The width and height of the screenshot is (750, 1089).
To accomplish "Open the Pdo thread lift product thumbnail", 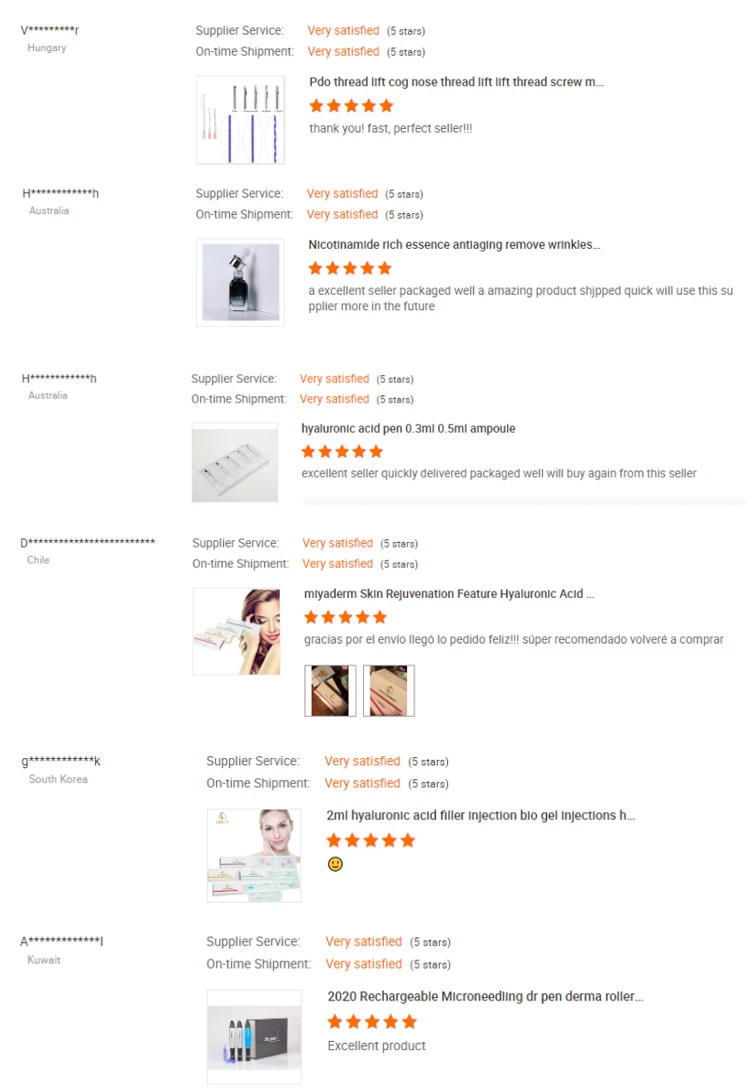I will [x=240, y=120].
